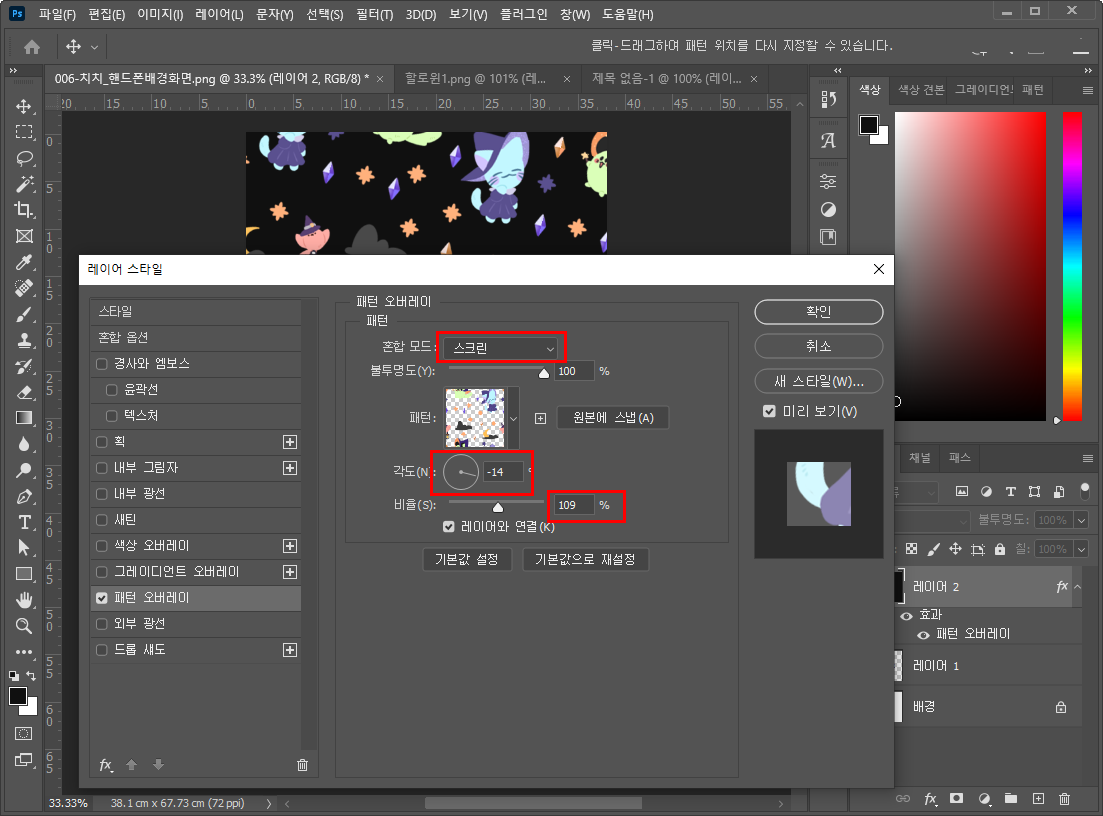1103x816 pixels.
Task: Toggle the 레이어와 연결 checkbox
Action: coord(449,526)
